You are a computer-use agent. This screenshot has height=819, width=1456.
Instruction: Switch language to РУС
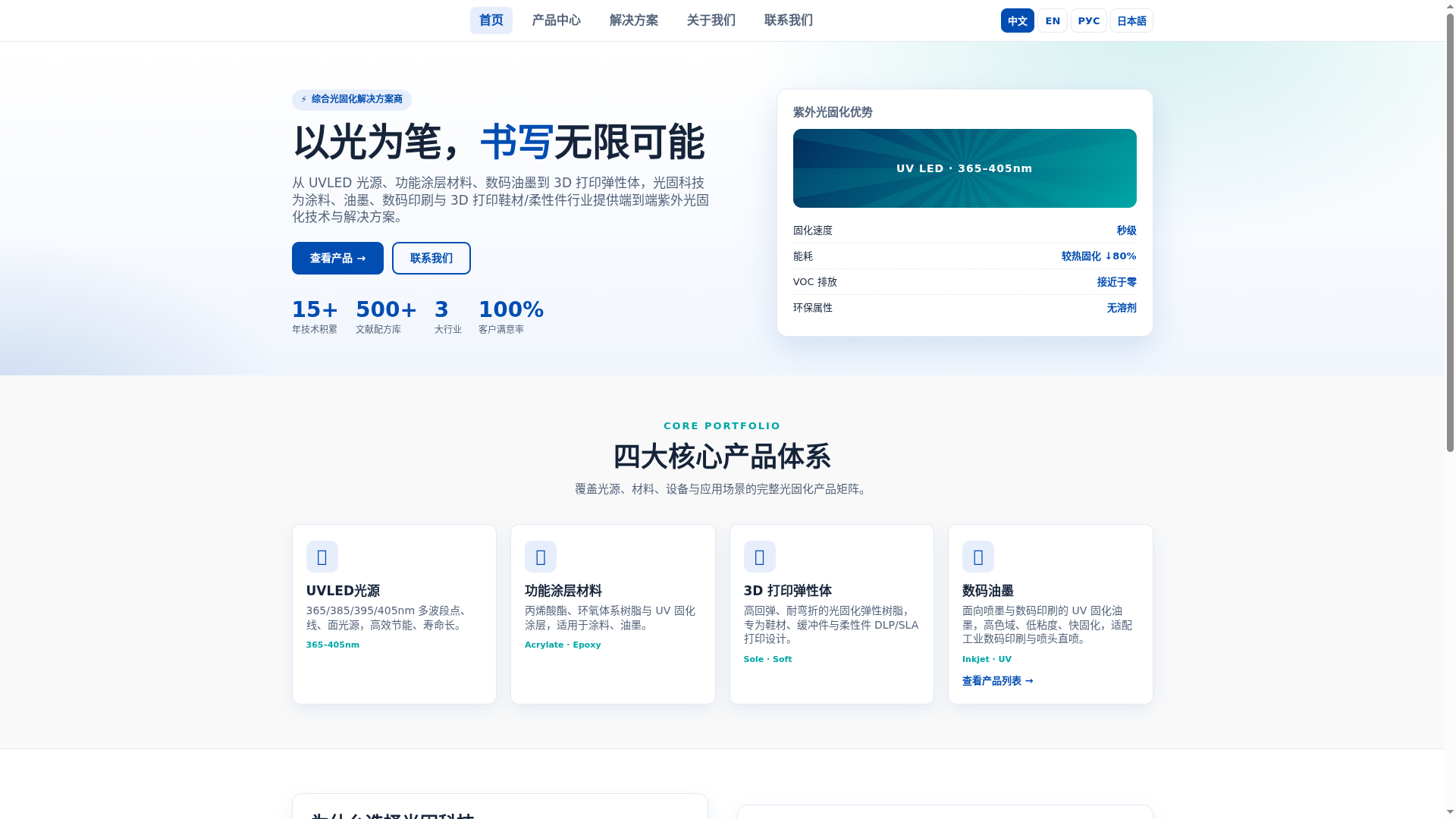pos(1088,20)
